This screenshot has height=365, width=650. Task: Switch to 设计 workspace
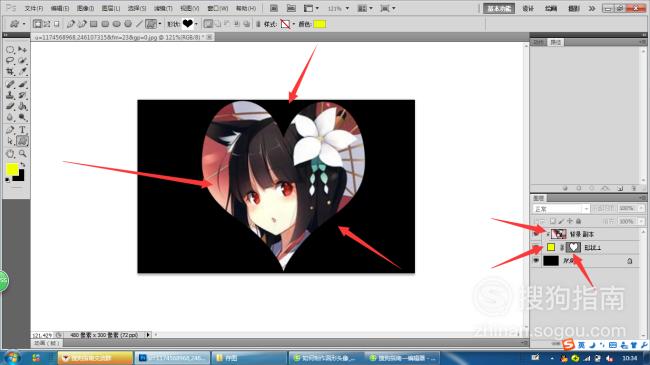pos(528,8)
